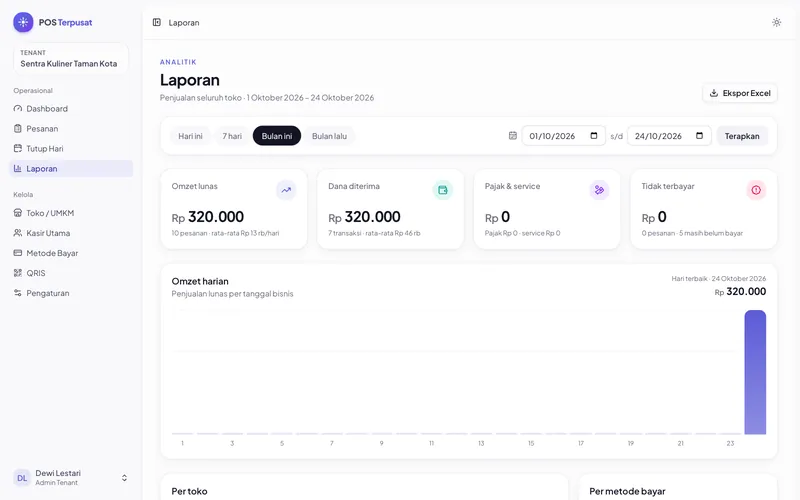This screenshot has height=500, width=800.
Task: Click the Metode Bayar card icon
Action: point(18,253)
